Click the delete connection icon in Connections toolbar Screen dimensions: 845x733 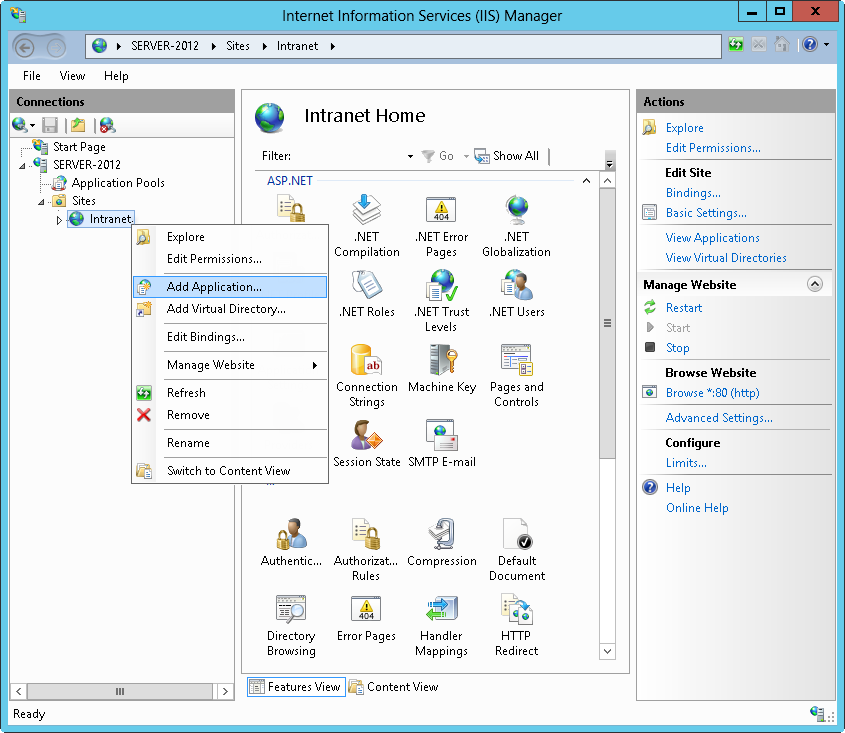pos(107,125)
